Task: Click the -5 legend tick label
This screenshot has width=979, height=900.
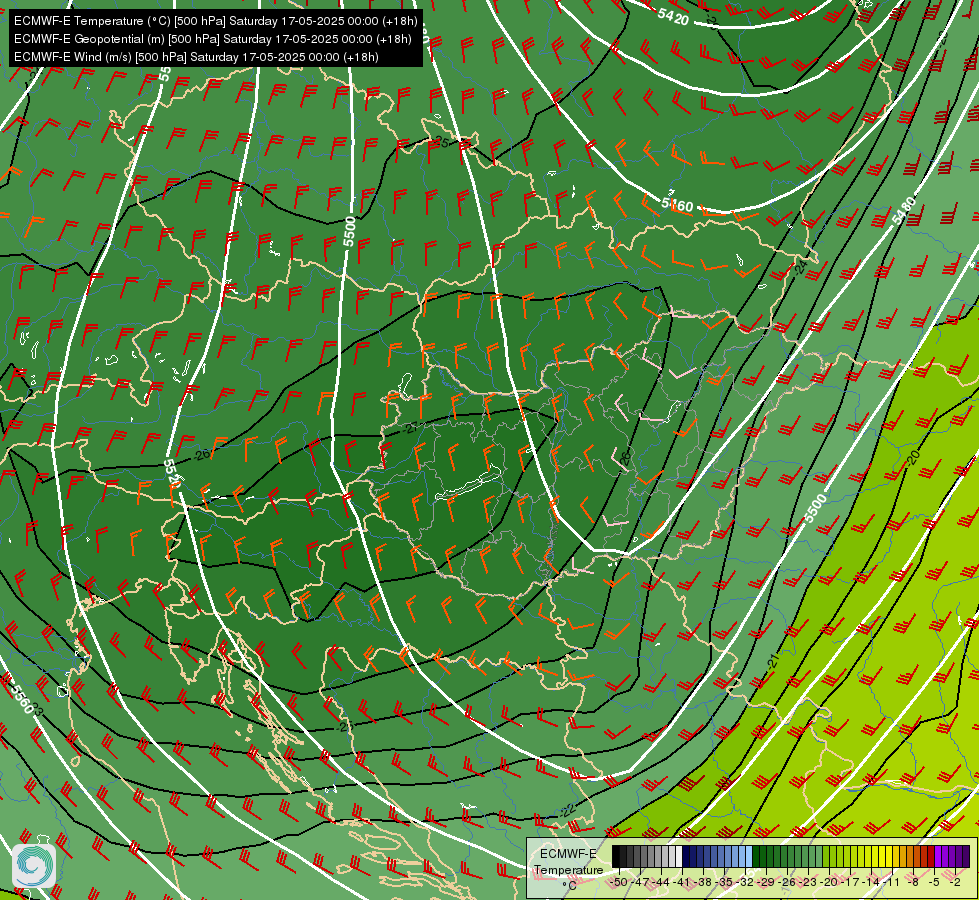Action: (934, 882)
